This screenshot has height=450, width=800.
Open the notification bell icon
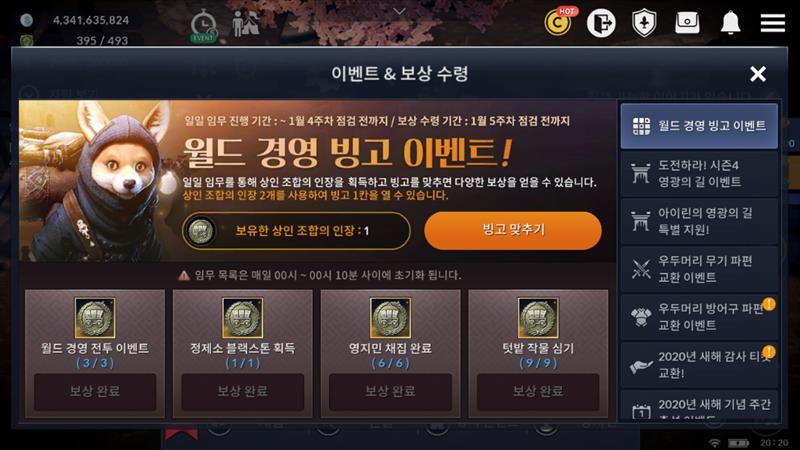coord(730,23)
